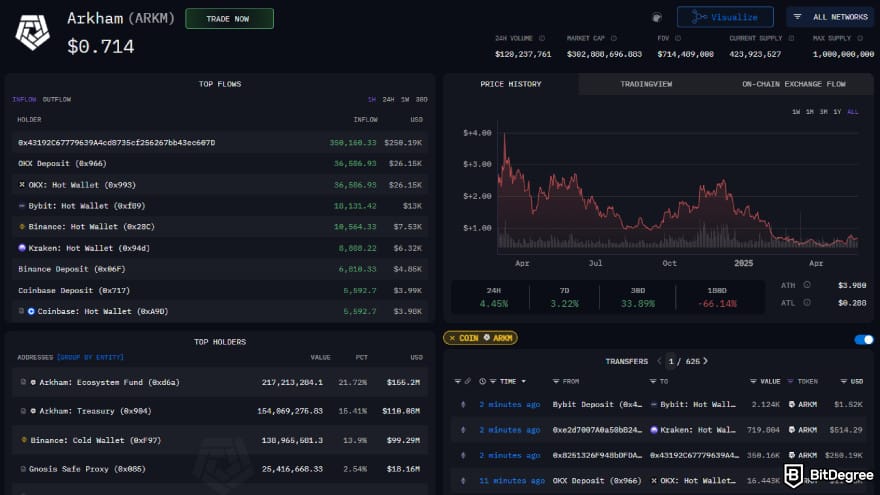
Task: Click the contract icon beside Arkham: Ecosystem Fund
Action: click(x=23, y=382)
